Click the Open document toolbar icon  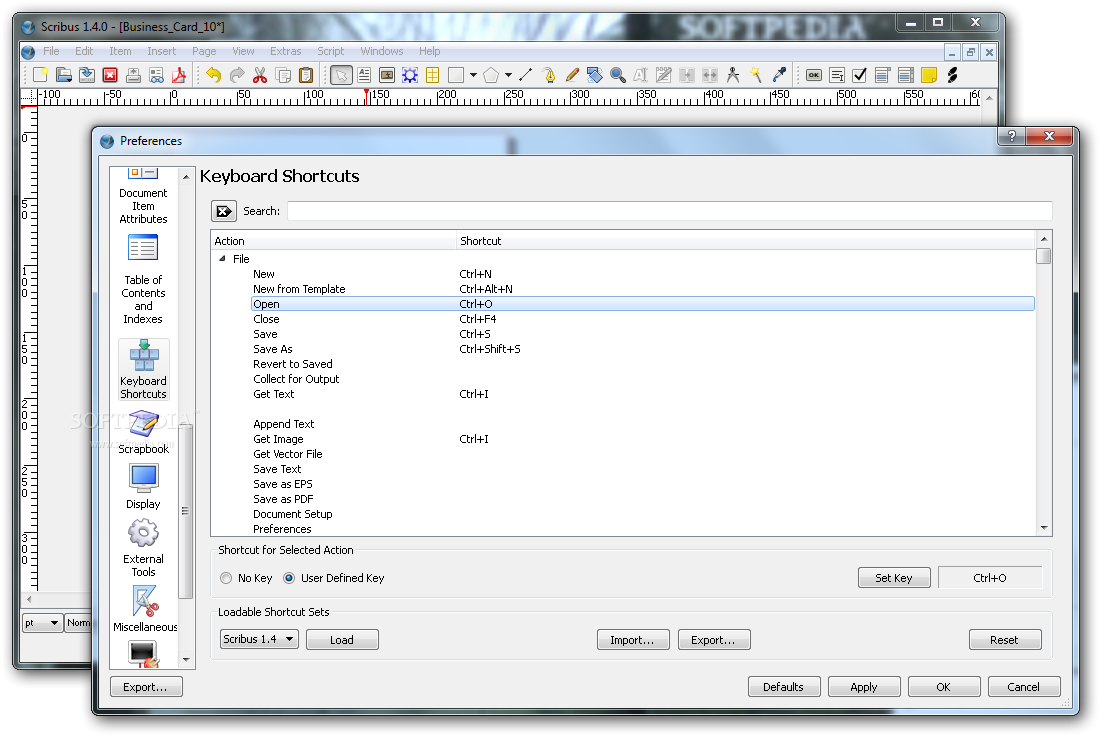64,74
